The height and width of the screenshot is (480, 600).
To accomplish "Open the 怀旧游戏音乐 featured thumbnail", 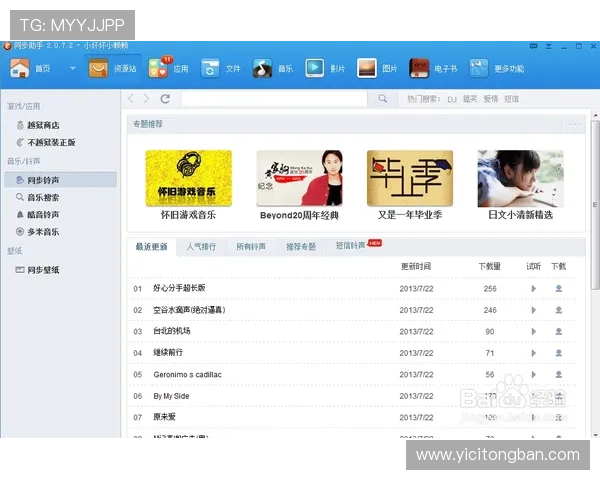I will click(x=188, y=178).
